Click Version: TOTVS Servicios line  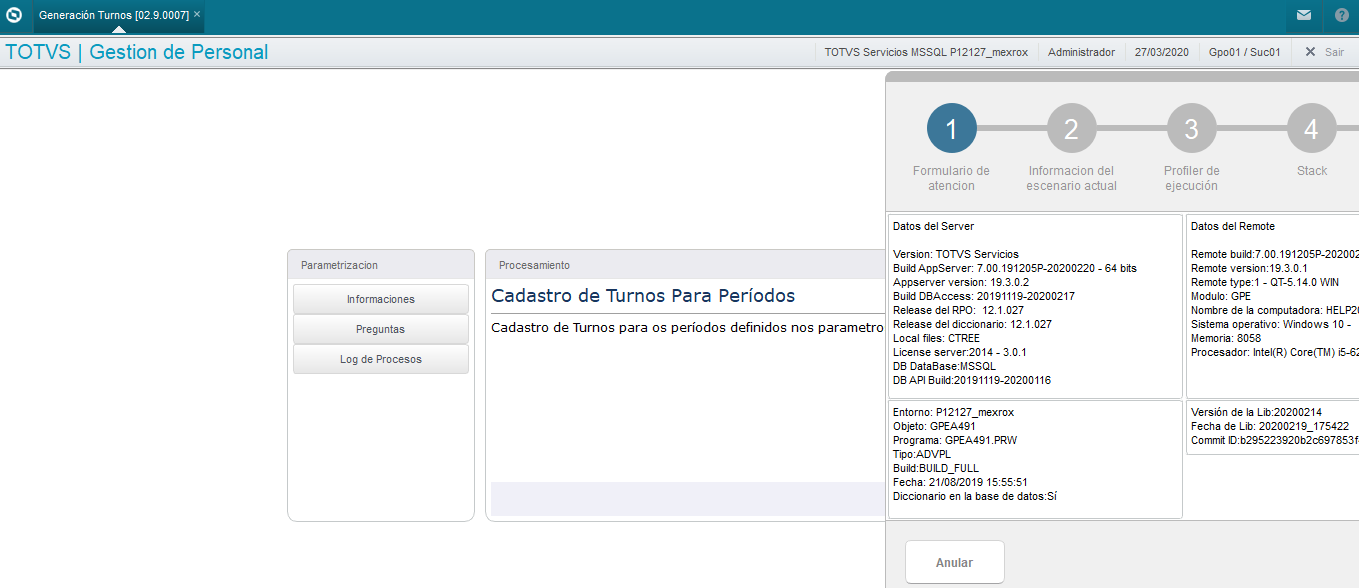coord(955,255)
